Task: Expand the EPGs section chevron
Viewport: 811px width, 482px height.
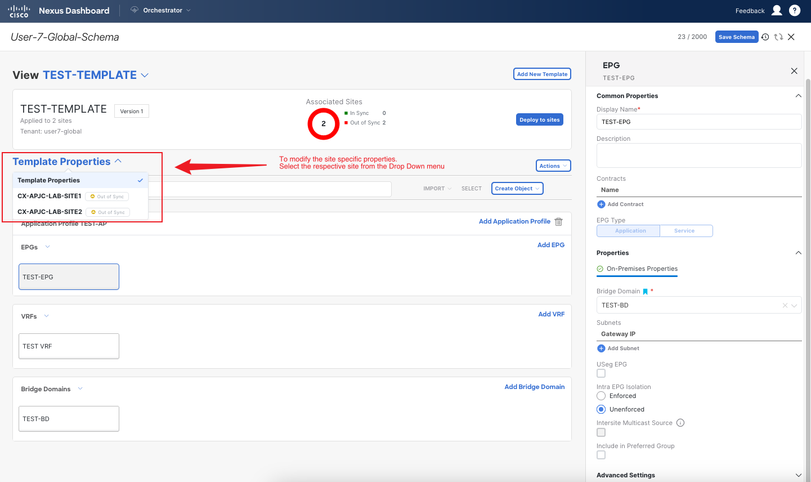Action: click(48, 247)
